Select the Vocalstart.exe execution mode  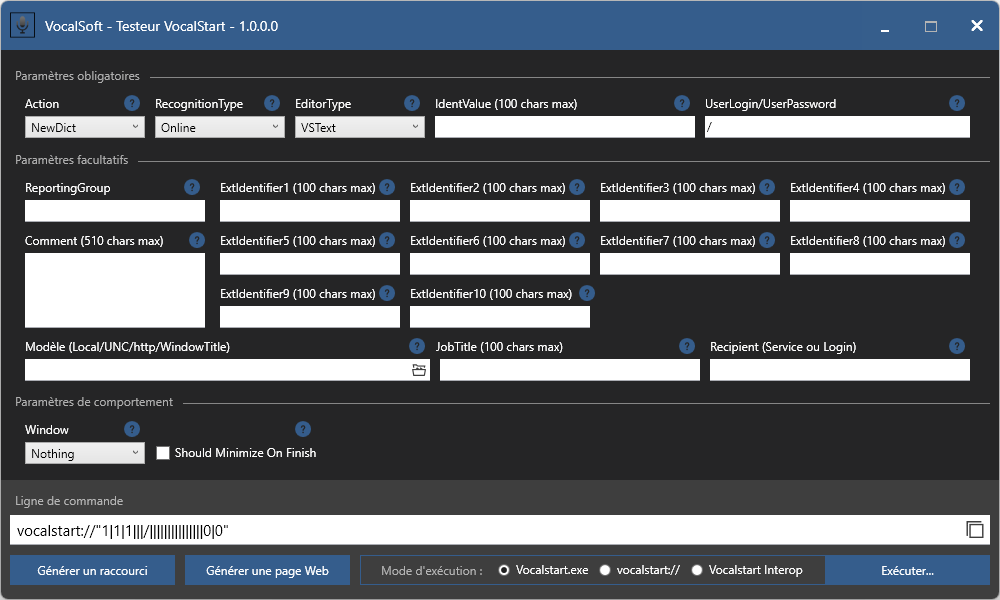pos(504,570)
